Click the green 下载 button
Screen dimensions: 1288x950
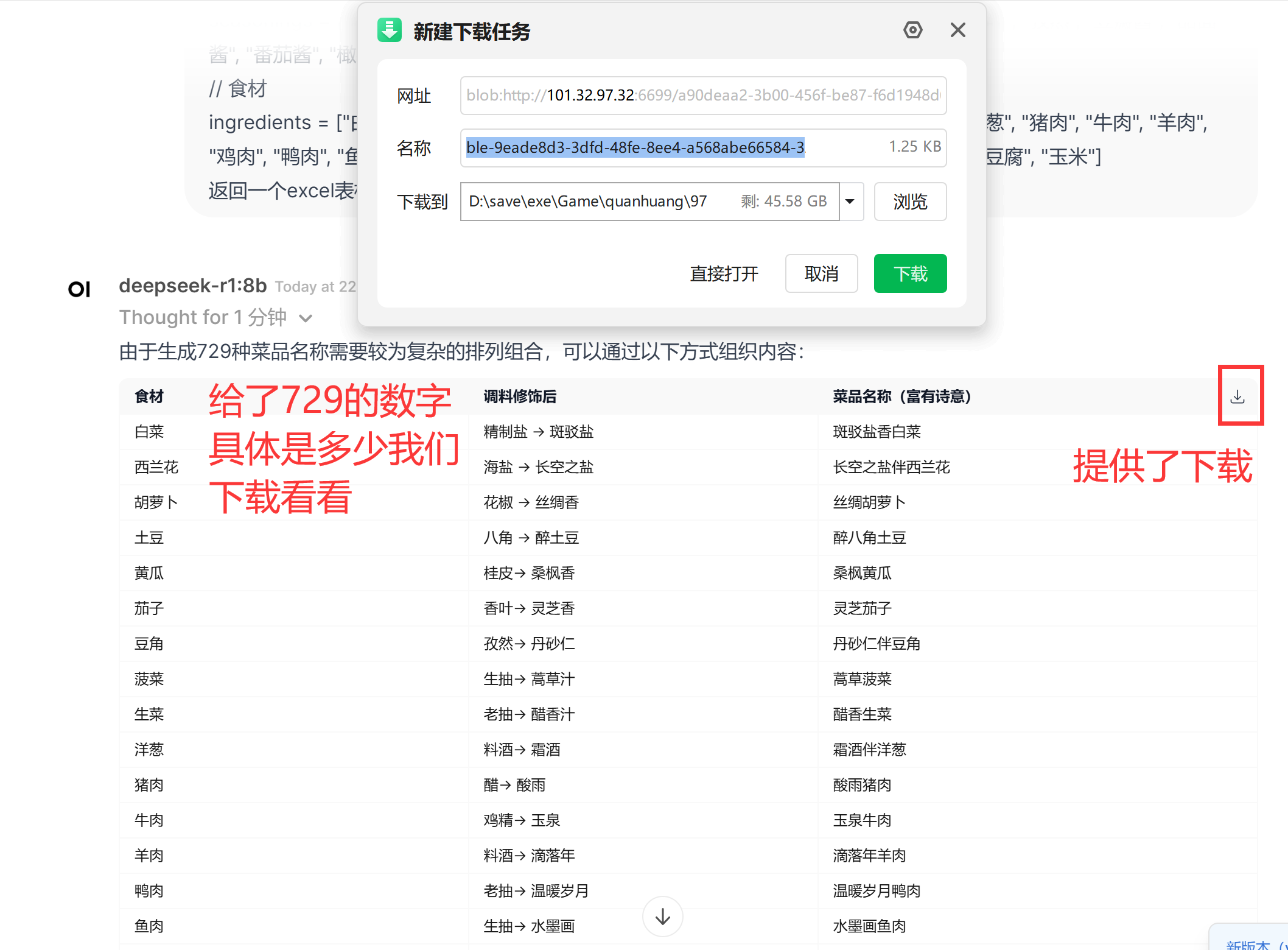909,273
